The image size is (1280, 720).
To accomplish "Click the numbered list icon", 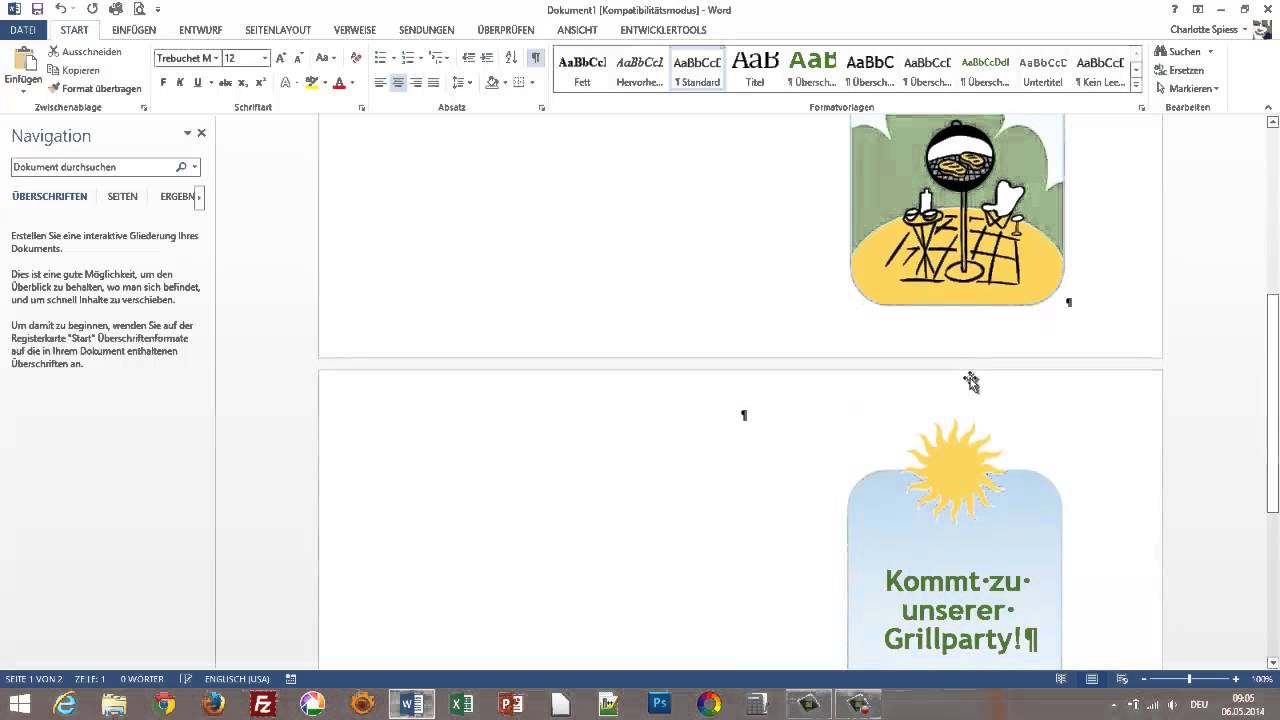I will [x=407, y=58].
